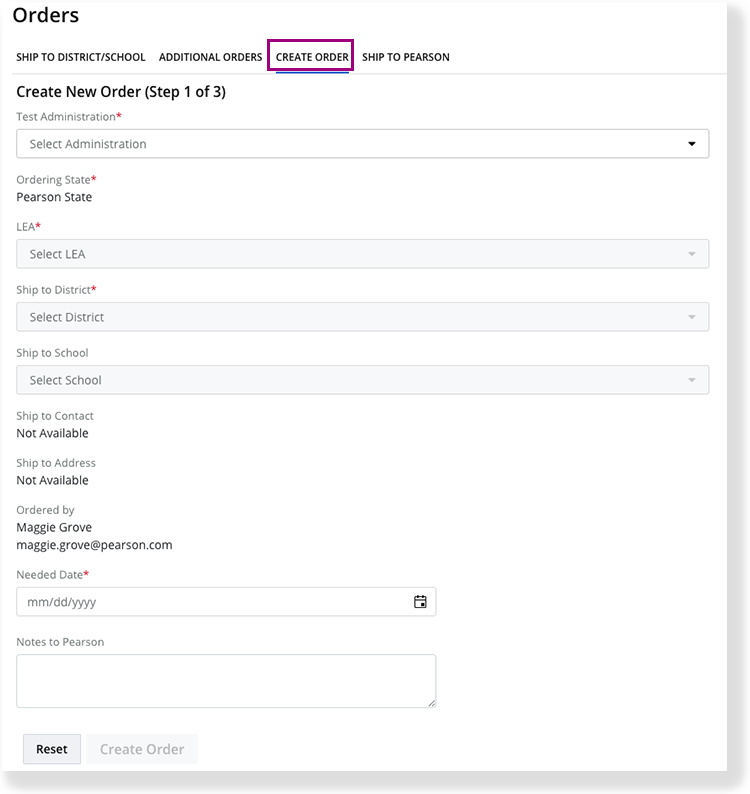Click the maggie.grove@pearson.com email text
The height and width of the screenshot is (794, 750).
pyautogui.click(x=94, y=545)
